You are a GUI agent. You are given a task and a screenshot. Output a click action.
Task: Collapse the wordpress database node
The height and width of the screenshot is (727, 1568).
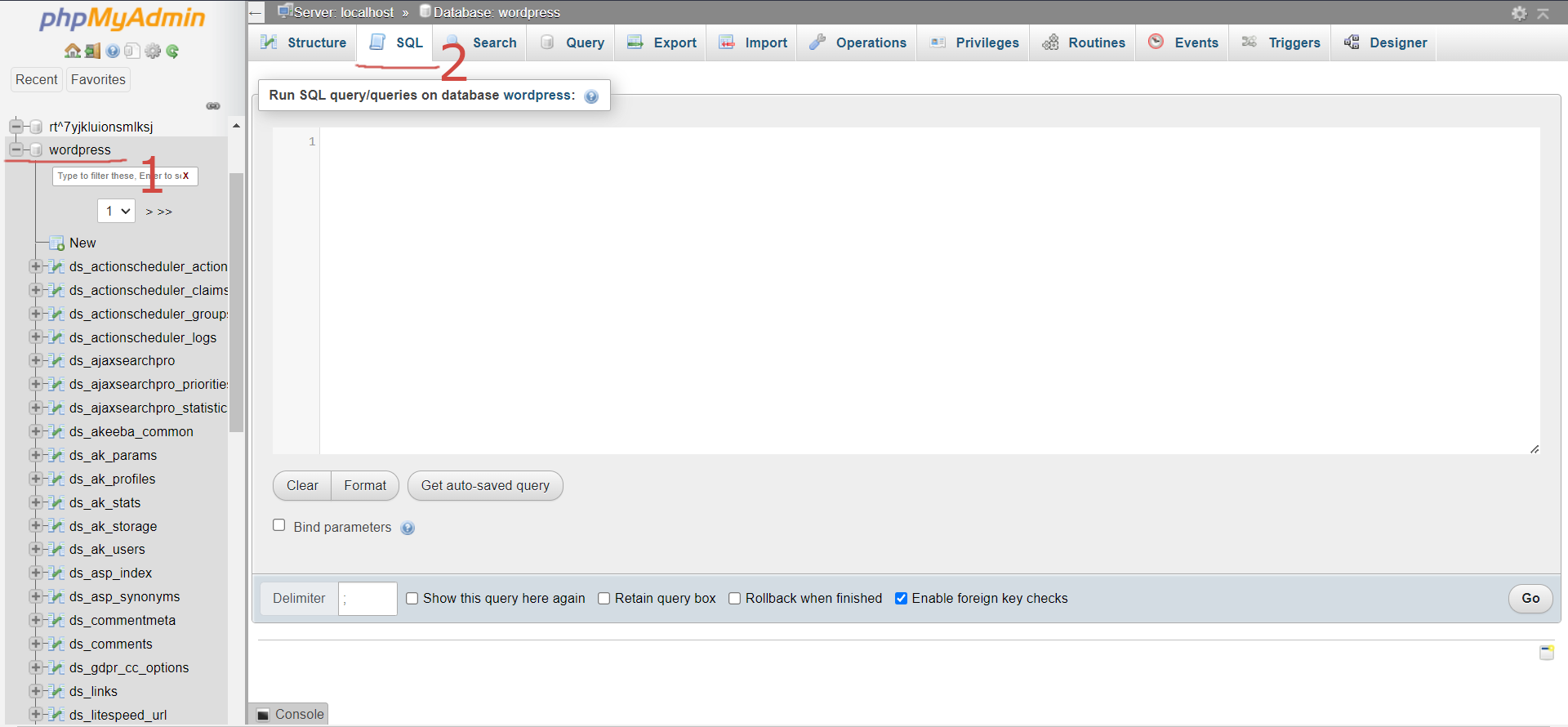click(x=16, y=149)
